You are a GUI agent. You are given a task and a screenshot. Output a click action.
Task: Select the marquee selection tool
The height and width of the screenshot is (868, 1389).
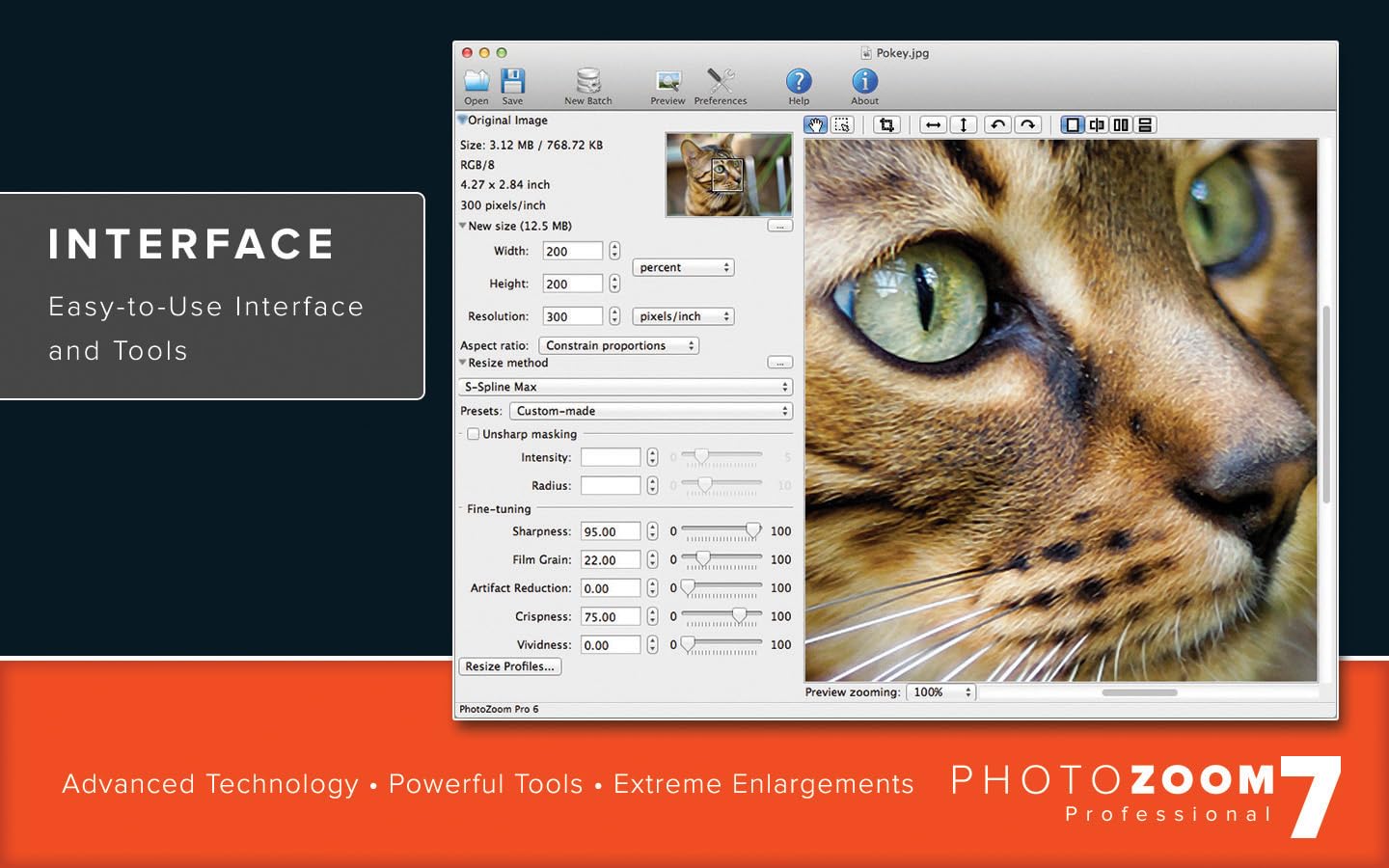coord(842,124)
